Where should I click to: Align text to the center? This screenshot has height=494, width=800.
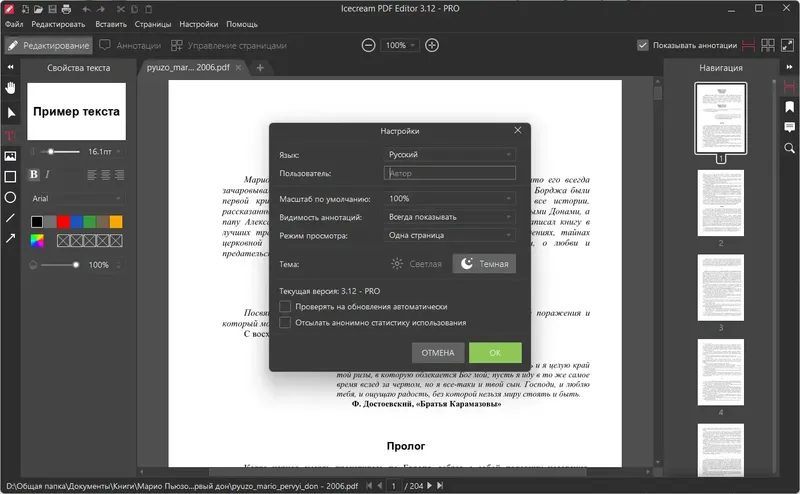coord(106,175)
